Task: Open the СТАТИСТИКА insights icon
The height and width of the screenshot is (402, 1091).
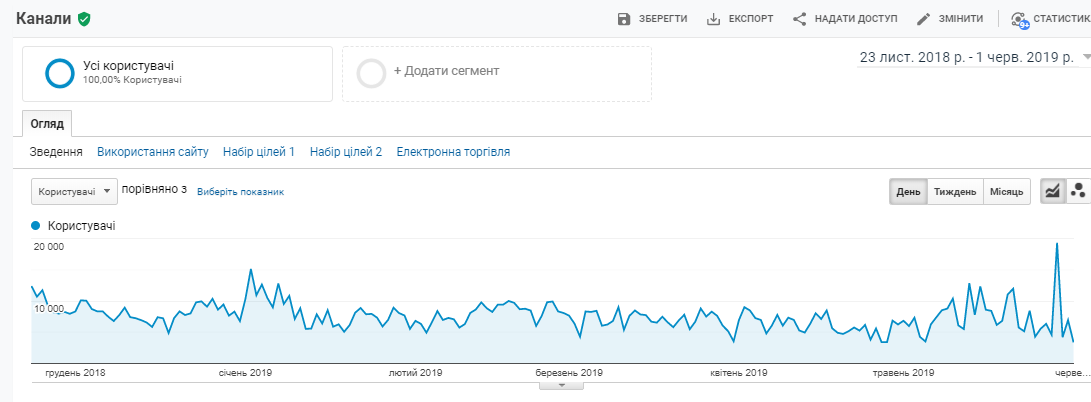Action: 1020,19
